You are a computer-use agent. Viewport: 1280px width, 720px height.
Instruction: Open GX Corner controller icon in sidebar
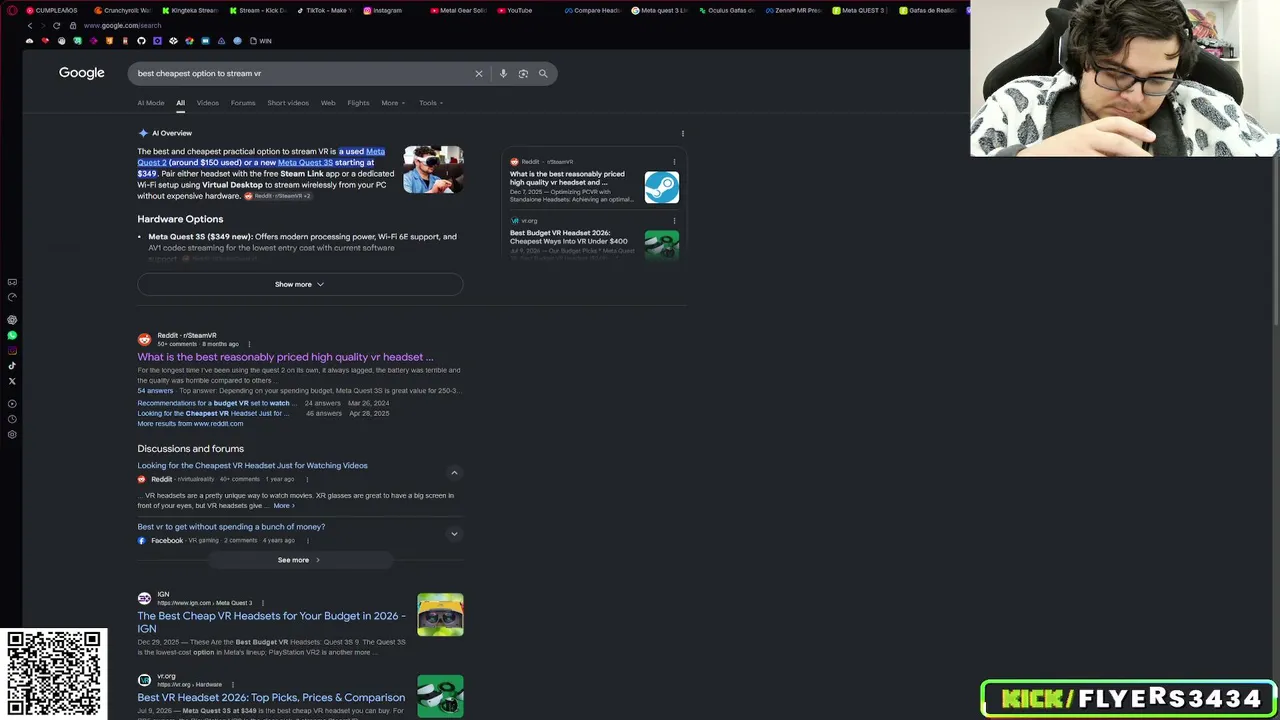(12, 282)
